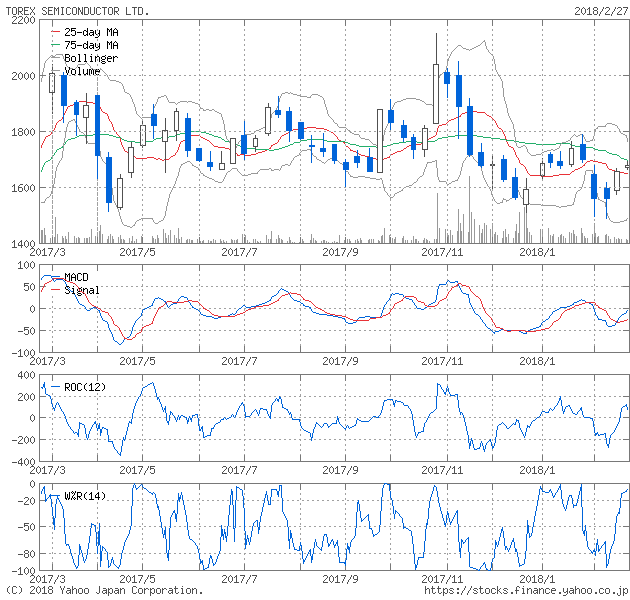
Task: Select the Bollinger legend entry
Action: [x=90, y=59]
